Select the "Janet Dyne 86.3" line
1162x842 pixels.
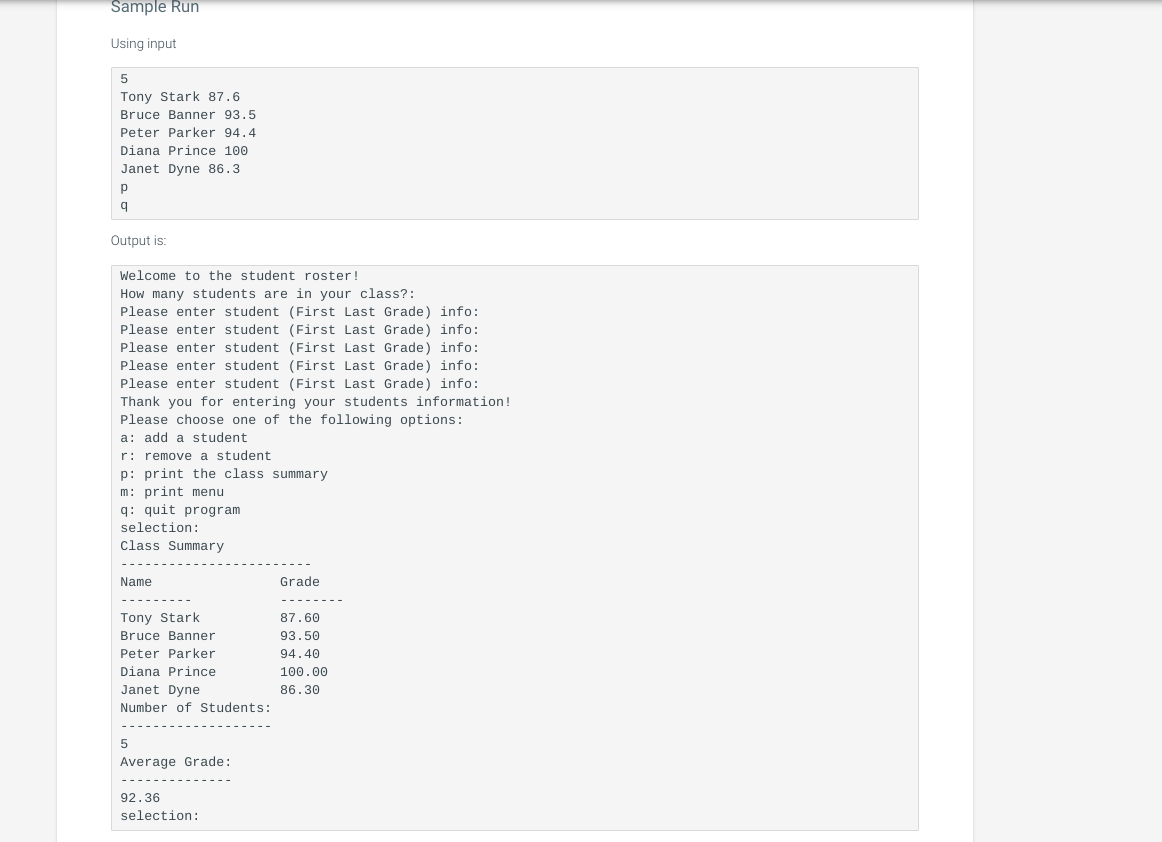pyautogui.click(x=180, y=169)
